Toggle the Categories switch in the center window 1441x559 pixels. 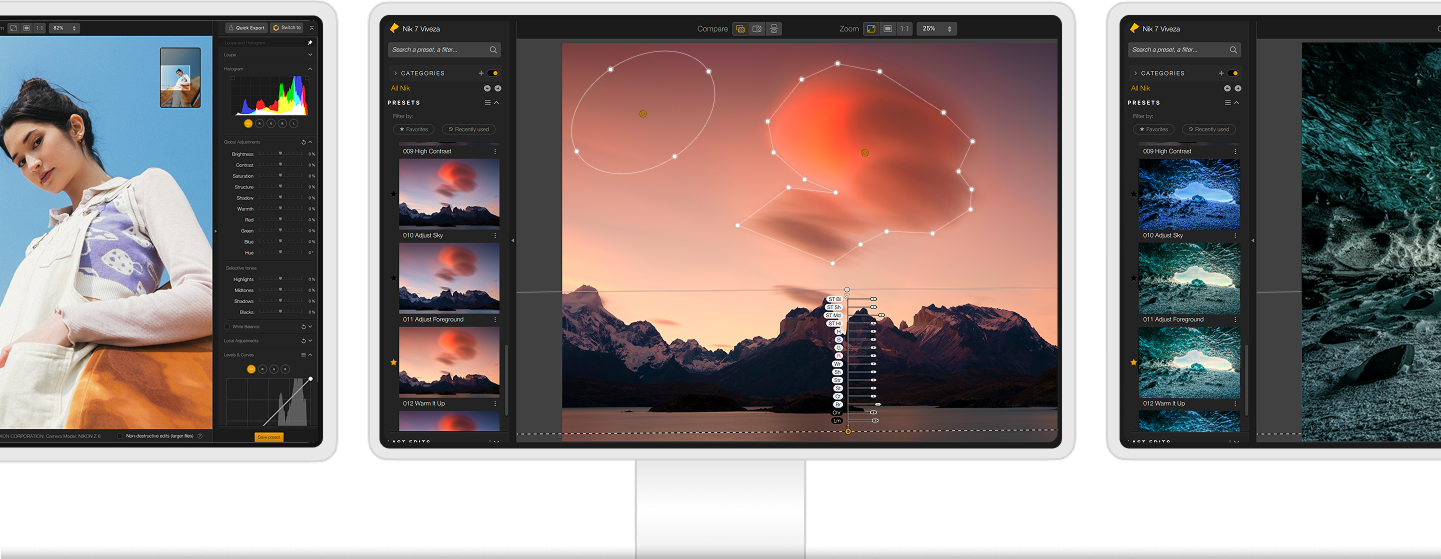494,73
